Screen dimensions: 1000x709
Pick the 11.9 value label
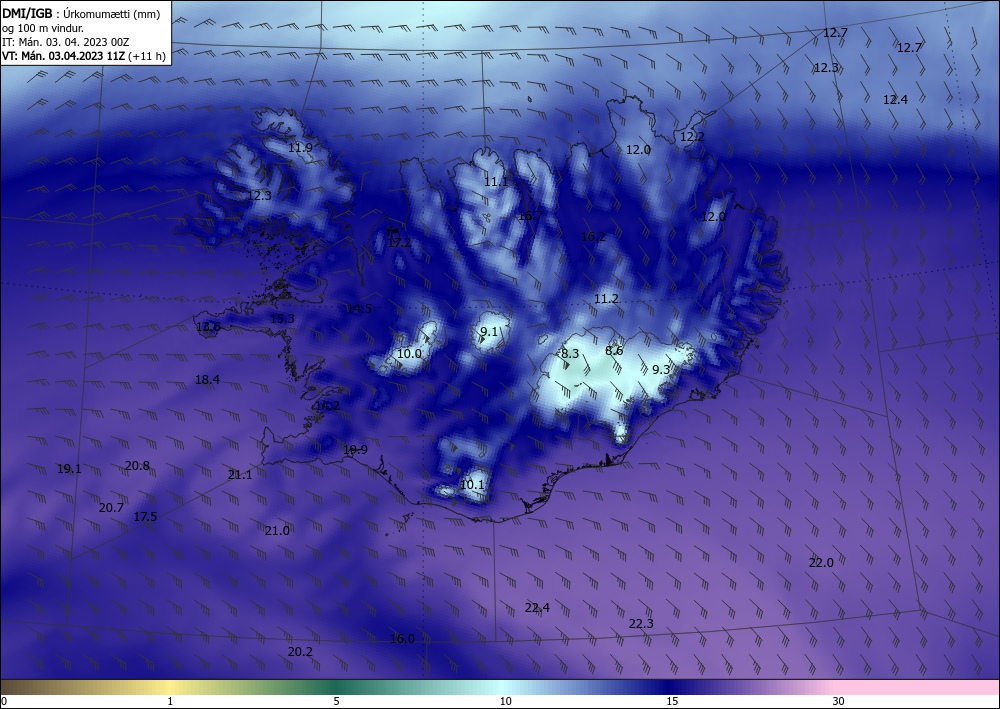tap(300, 147)
